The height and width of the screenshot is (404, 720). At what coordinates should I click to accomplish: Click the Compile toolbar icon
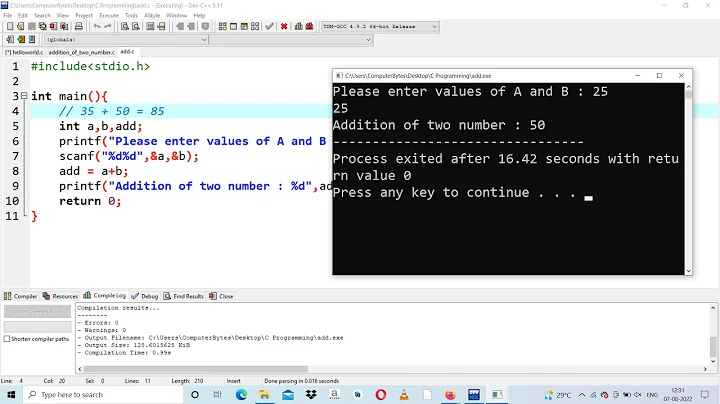(x=222, y=27)
